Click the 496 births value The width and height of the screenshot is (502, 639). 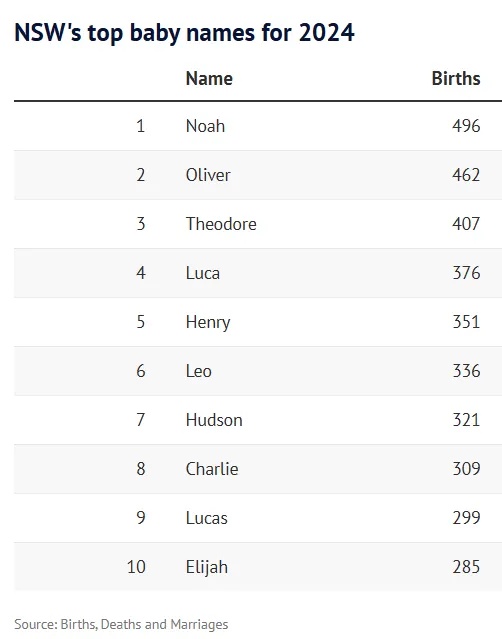(x=466, y=126)
